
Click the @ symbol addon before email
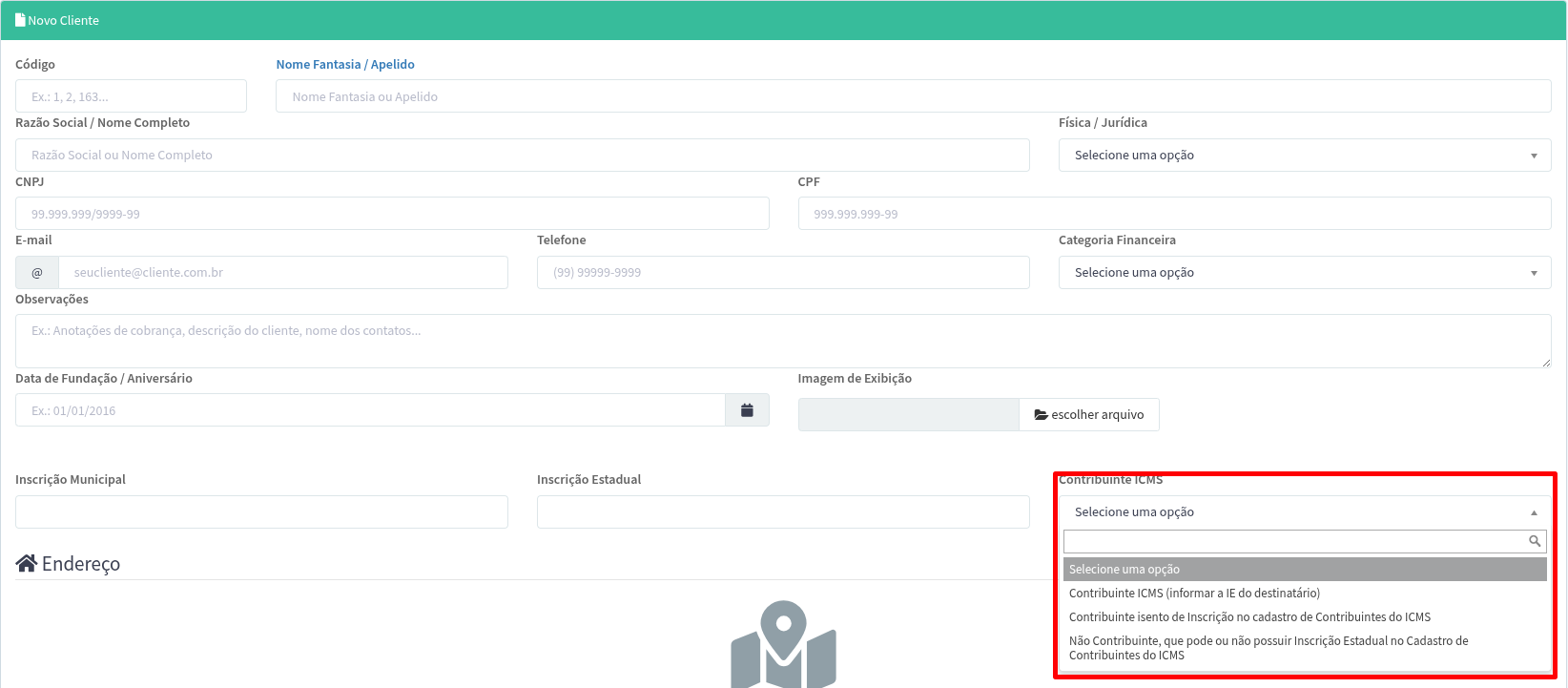pyautogui.click(x=37, y=273)
